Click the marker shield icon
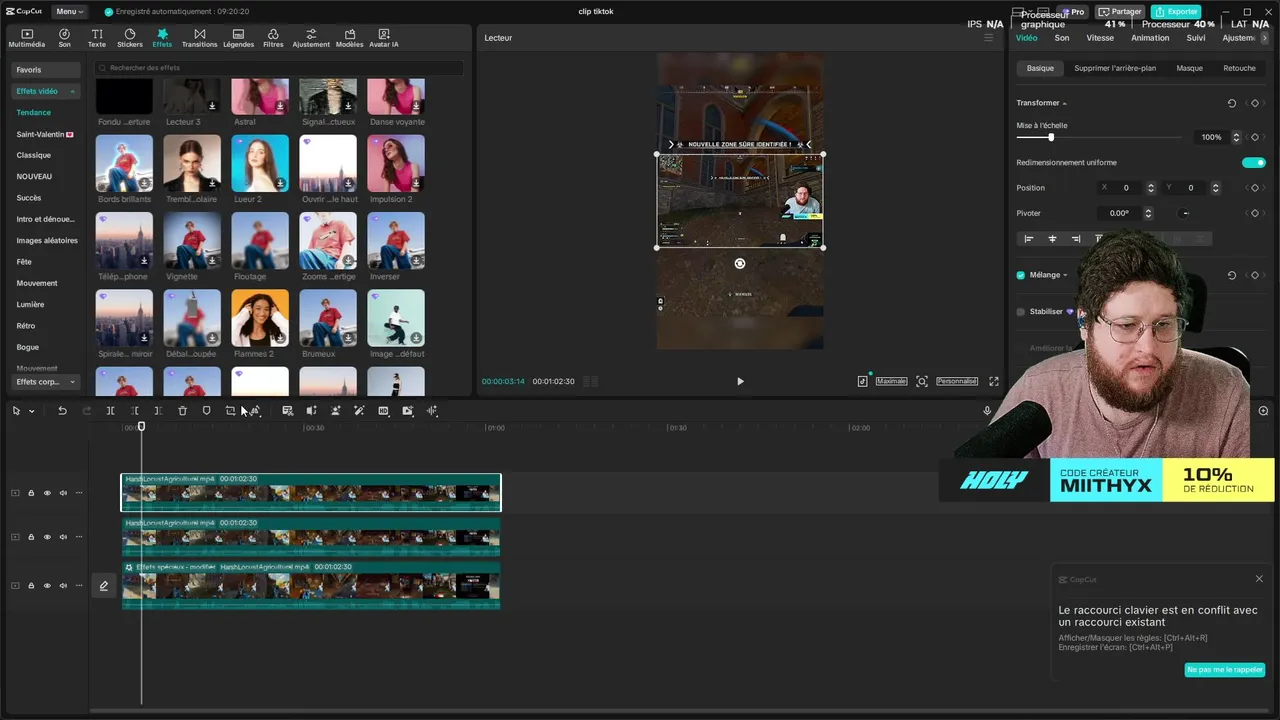The image size is (1280, 720). (x=207, y=411)
